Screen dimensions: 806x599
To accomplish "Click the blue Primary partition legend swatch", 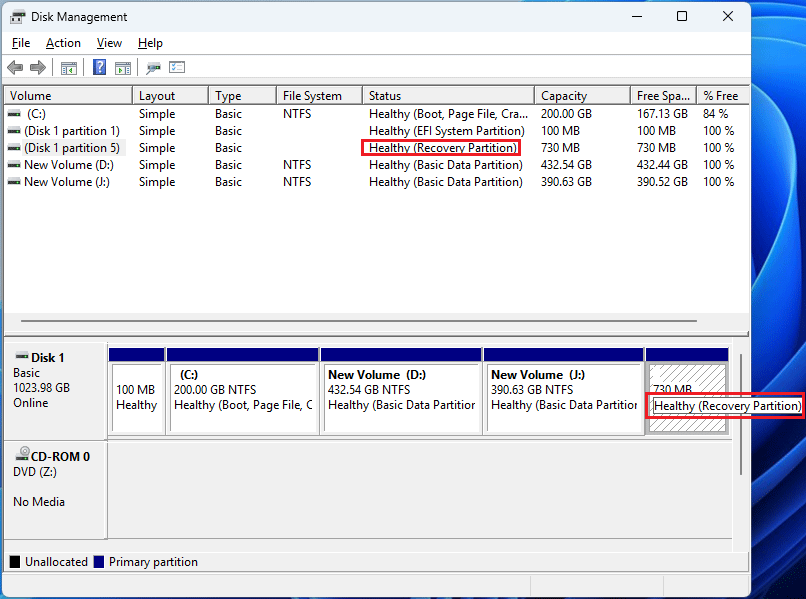I will click(x=99, y=561).
